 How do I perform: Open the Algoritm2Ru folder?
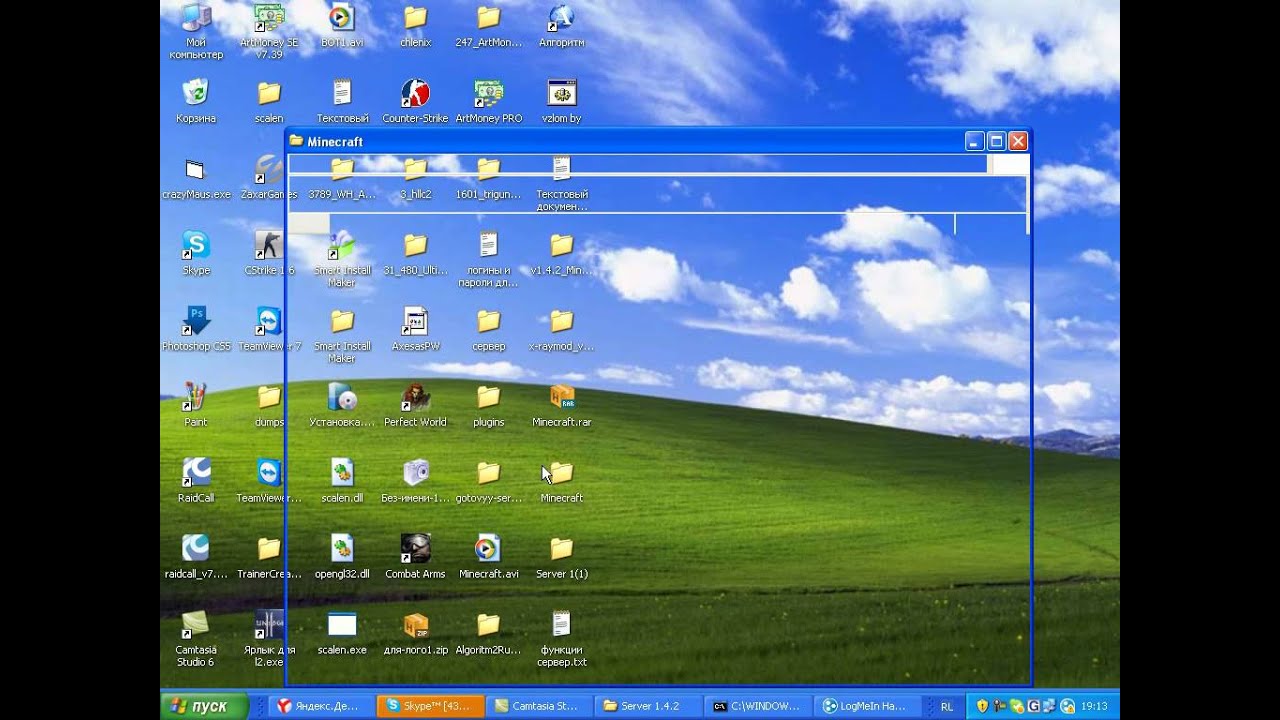(489, 633)
